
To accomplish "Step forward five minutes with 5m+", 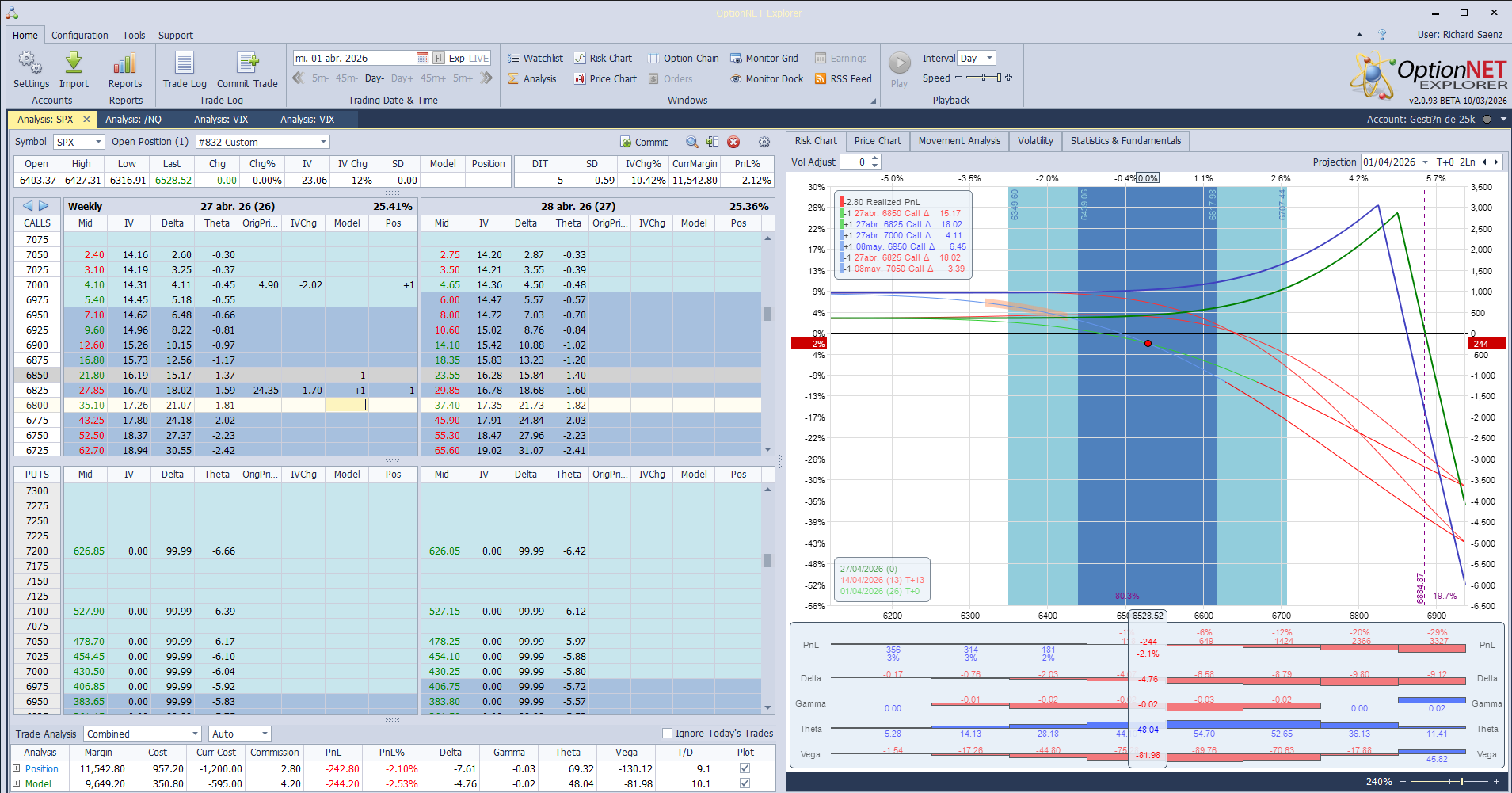I will [x=463, y=78].
